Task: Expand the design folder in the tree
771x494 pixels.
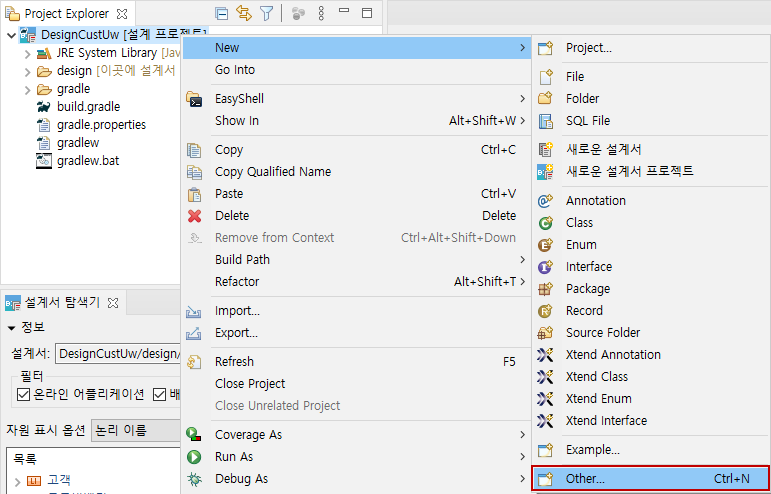Action: coord(28,71)
